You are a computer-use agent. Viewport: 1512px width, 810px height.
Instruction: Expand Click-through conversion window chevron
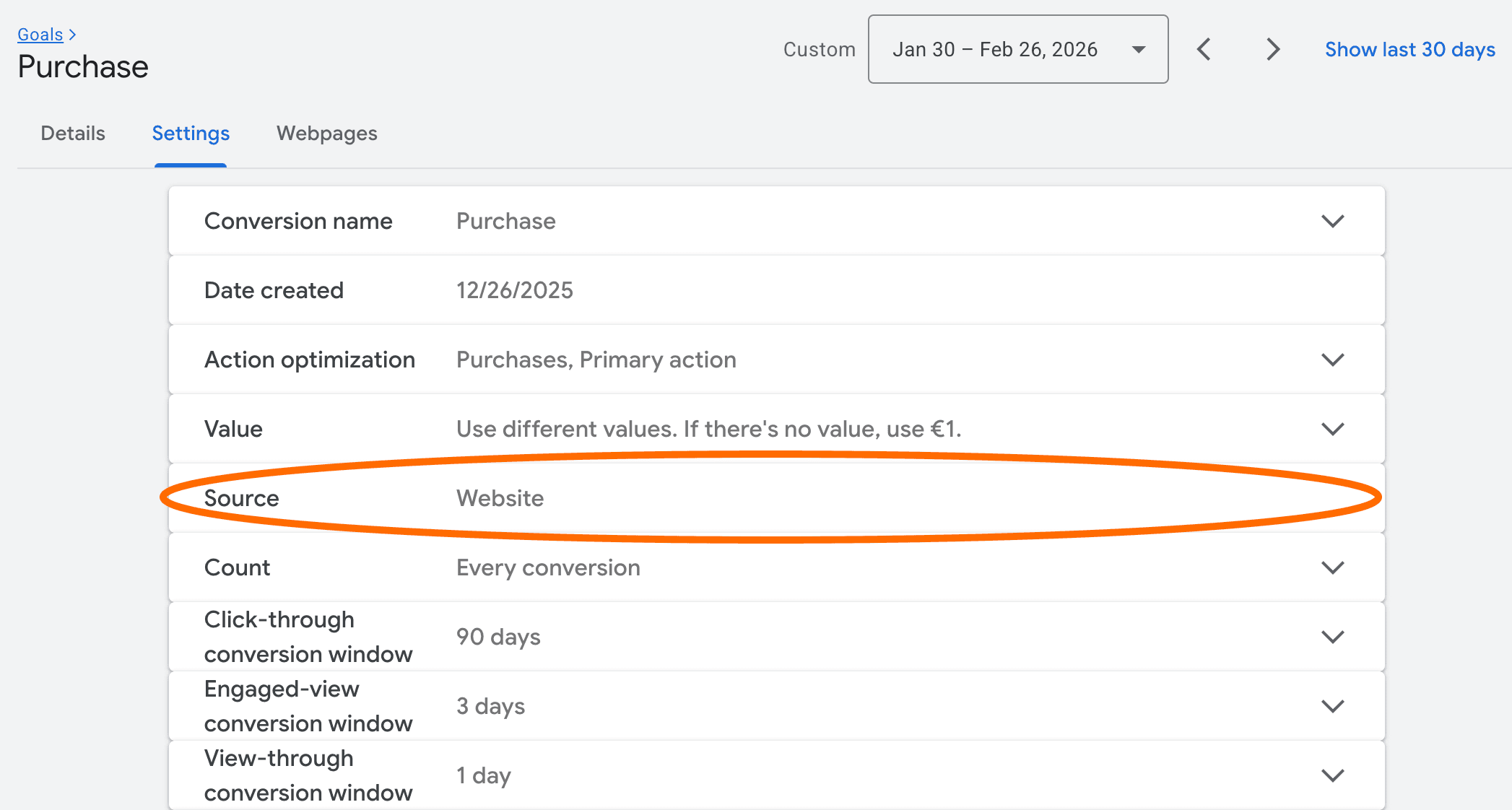click(x=1332, y=637)
